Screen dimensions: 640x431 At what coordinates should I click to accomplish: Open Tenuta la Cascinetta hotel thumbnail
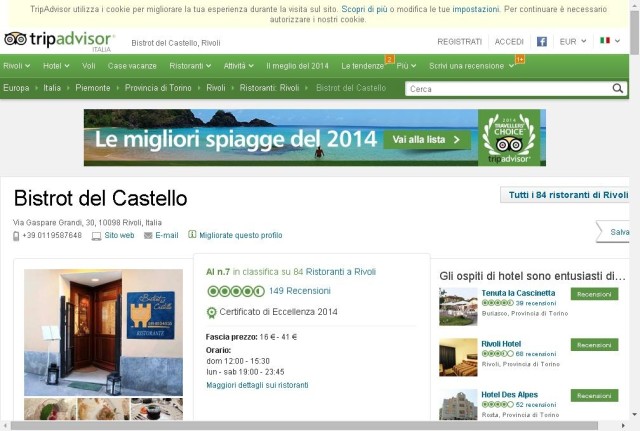click(458, 307)
